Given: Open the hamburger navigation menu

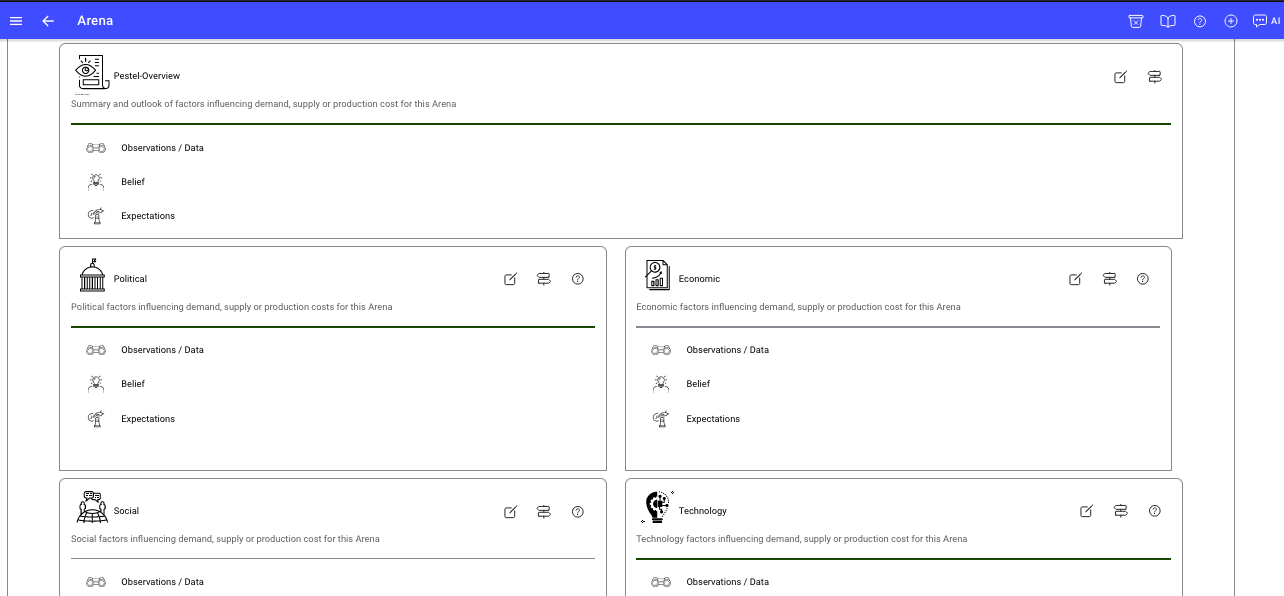Looking at the screenshot, I should click(x=16, y=21).
